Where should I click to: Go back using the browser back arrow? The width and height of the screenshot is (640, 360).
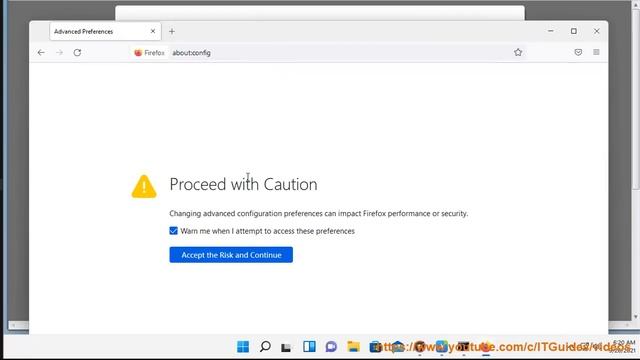tap(41, 52)
